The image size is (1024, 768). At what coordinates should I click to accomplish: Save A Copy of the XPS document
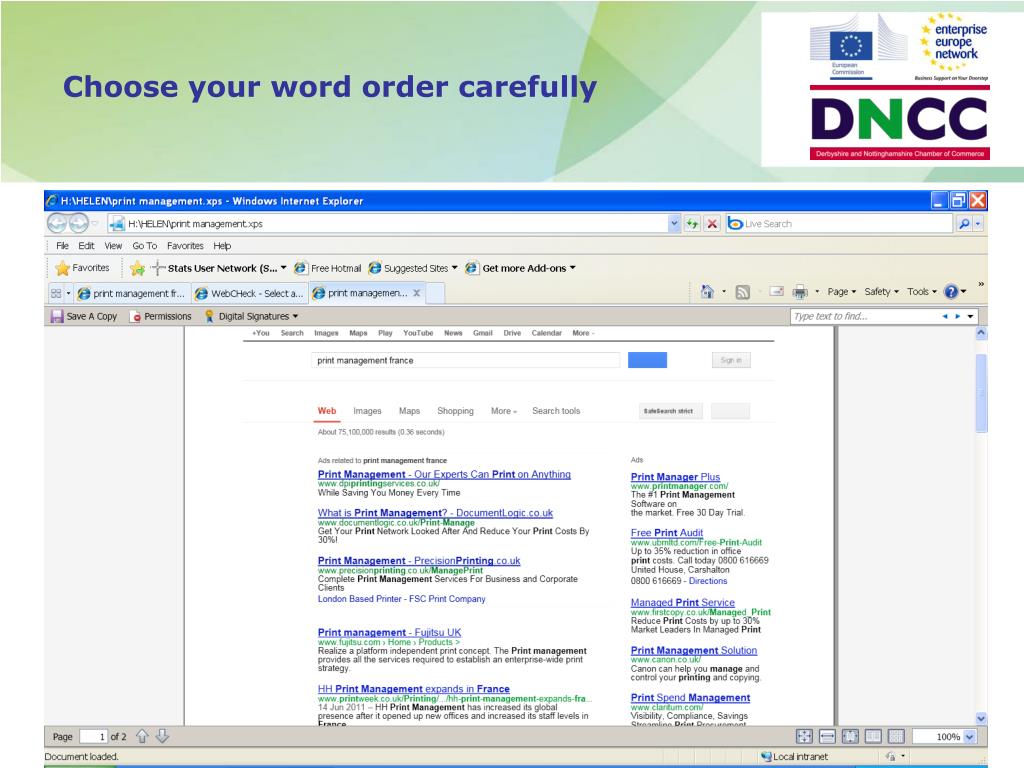pos(84,316)
